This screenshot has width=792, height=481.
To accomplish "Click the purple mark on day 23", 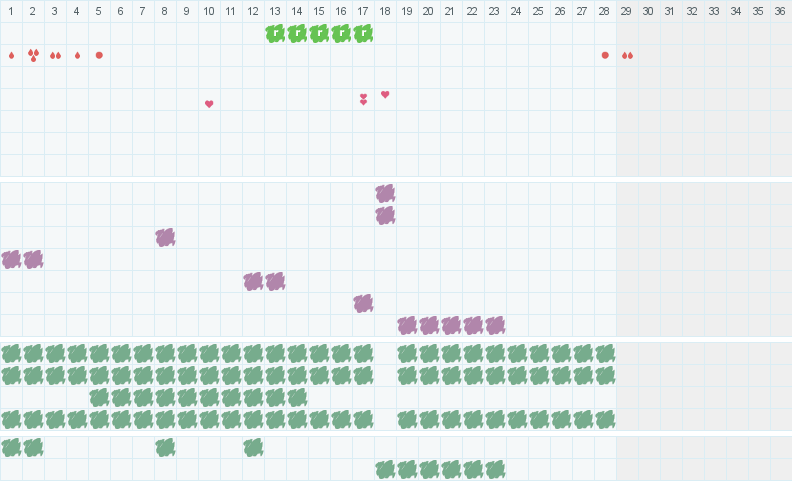I will click(495, 325).
